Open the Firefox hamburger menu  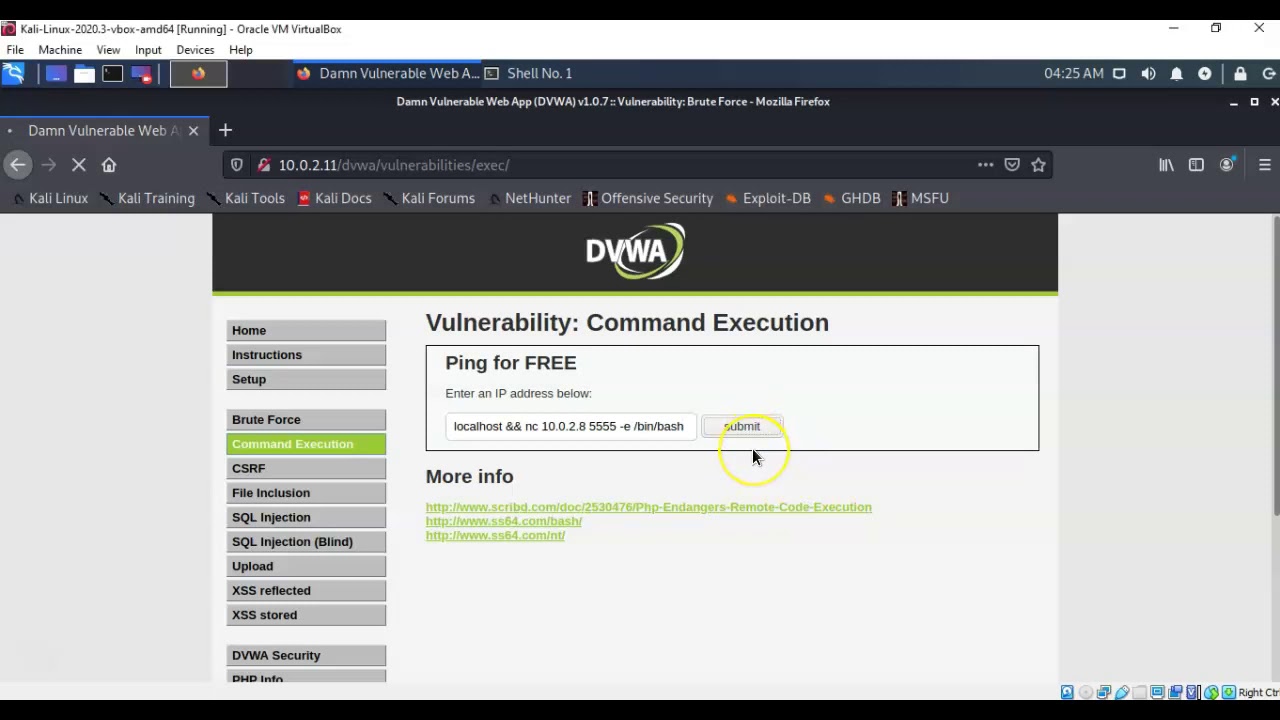[x=1265, y=165]
